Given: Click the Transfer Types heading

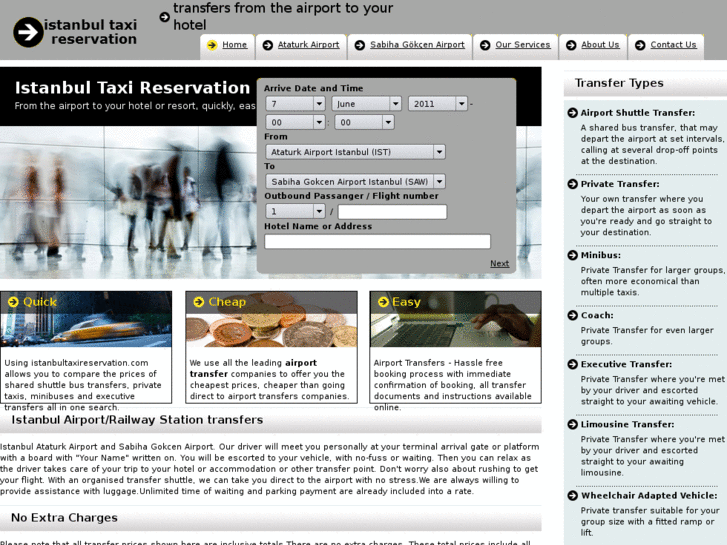Looking at the screenshot, I should pyautogui.click(x=619, y=83).
